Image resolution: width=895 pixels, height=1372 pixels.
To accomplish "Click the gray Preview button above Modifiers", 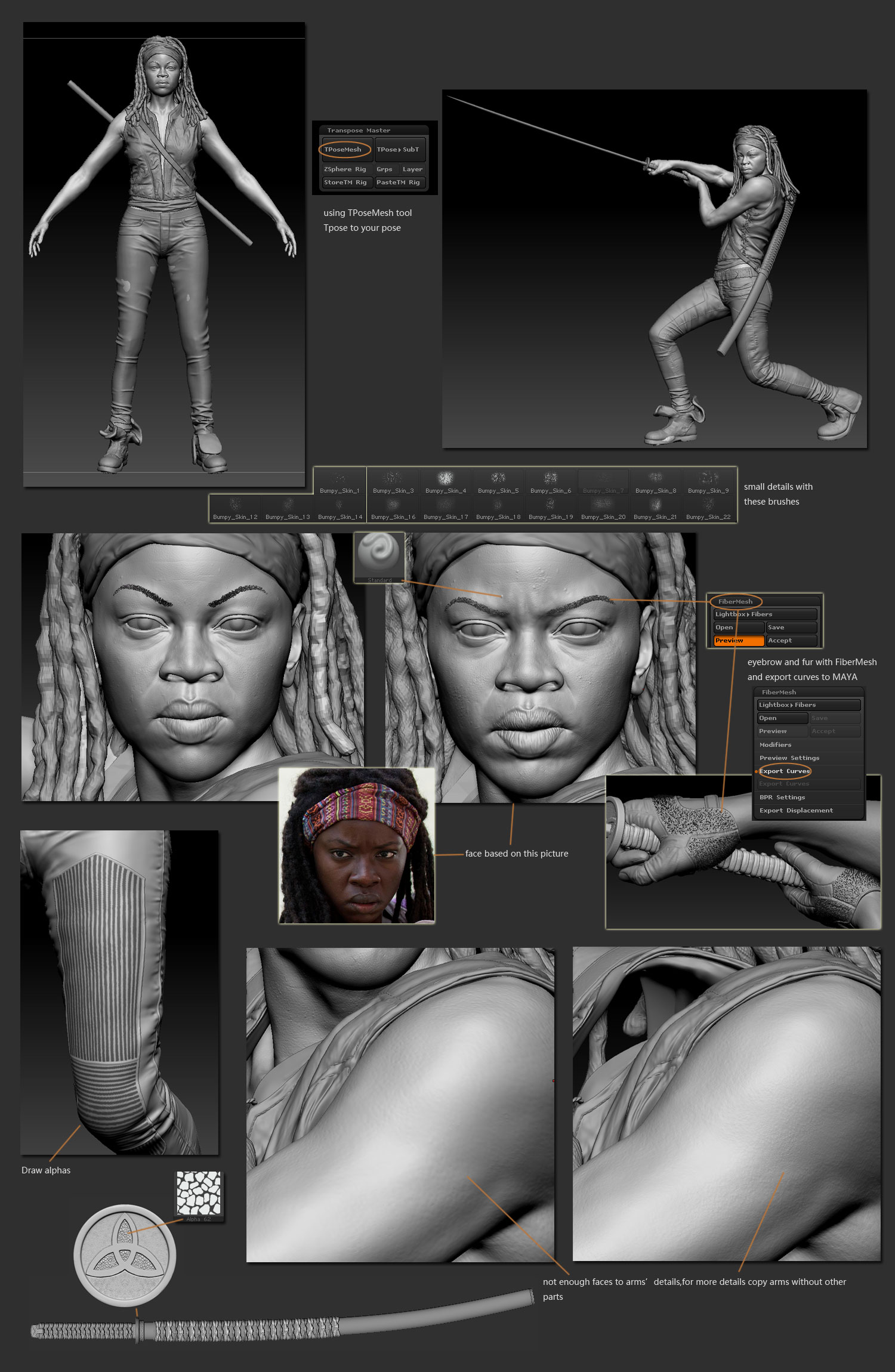I will [782, 731].
